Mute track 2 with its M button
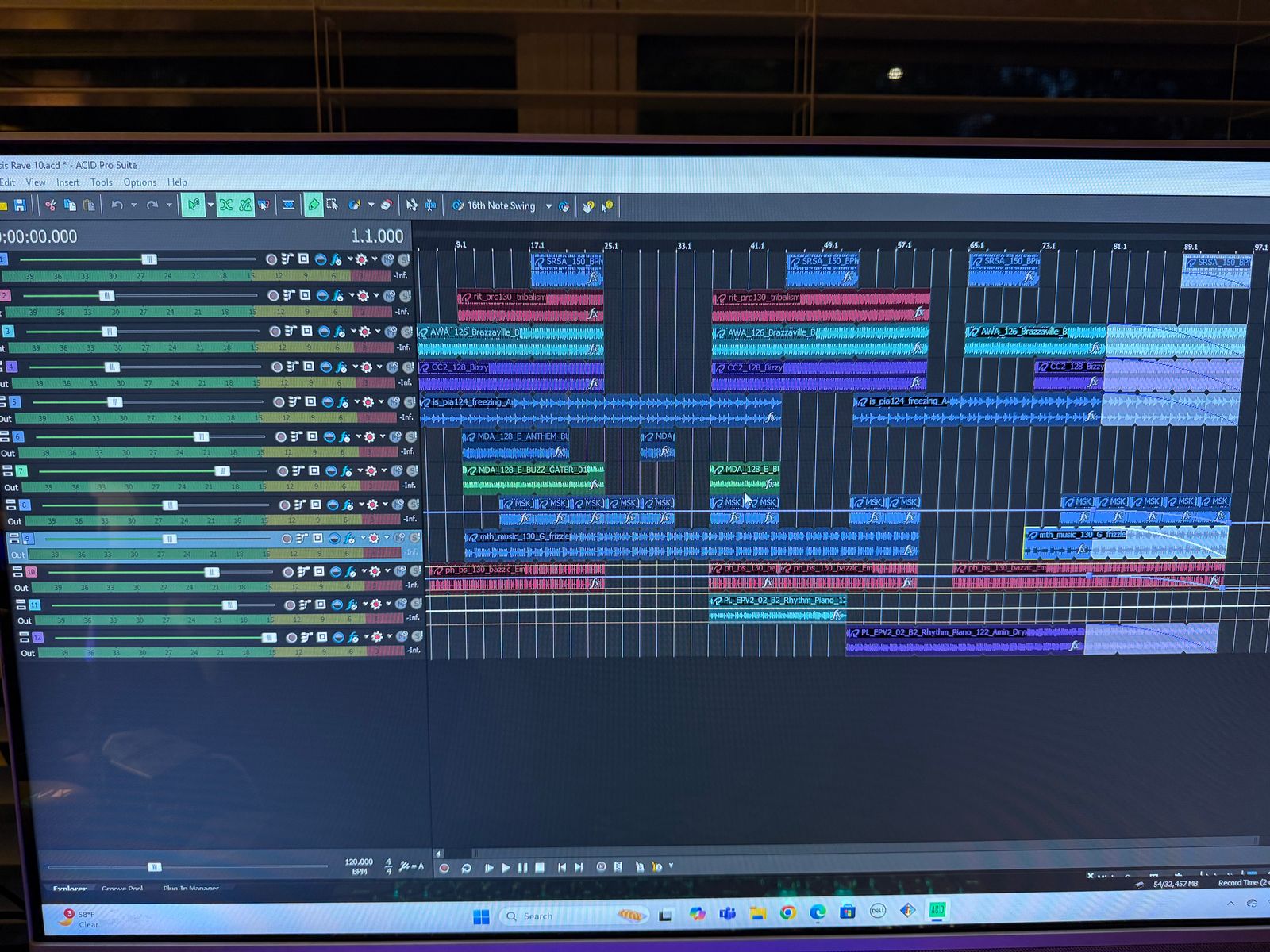The width and height of the screenshot is (1270, 952). (x=390, y=296)
